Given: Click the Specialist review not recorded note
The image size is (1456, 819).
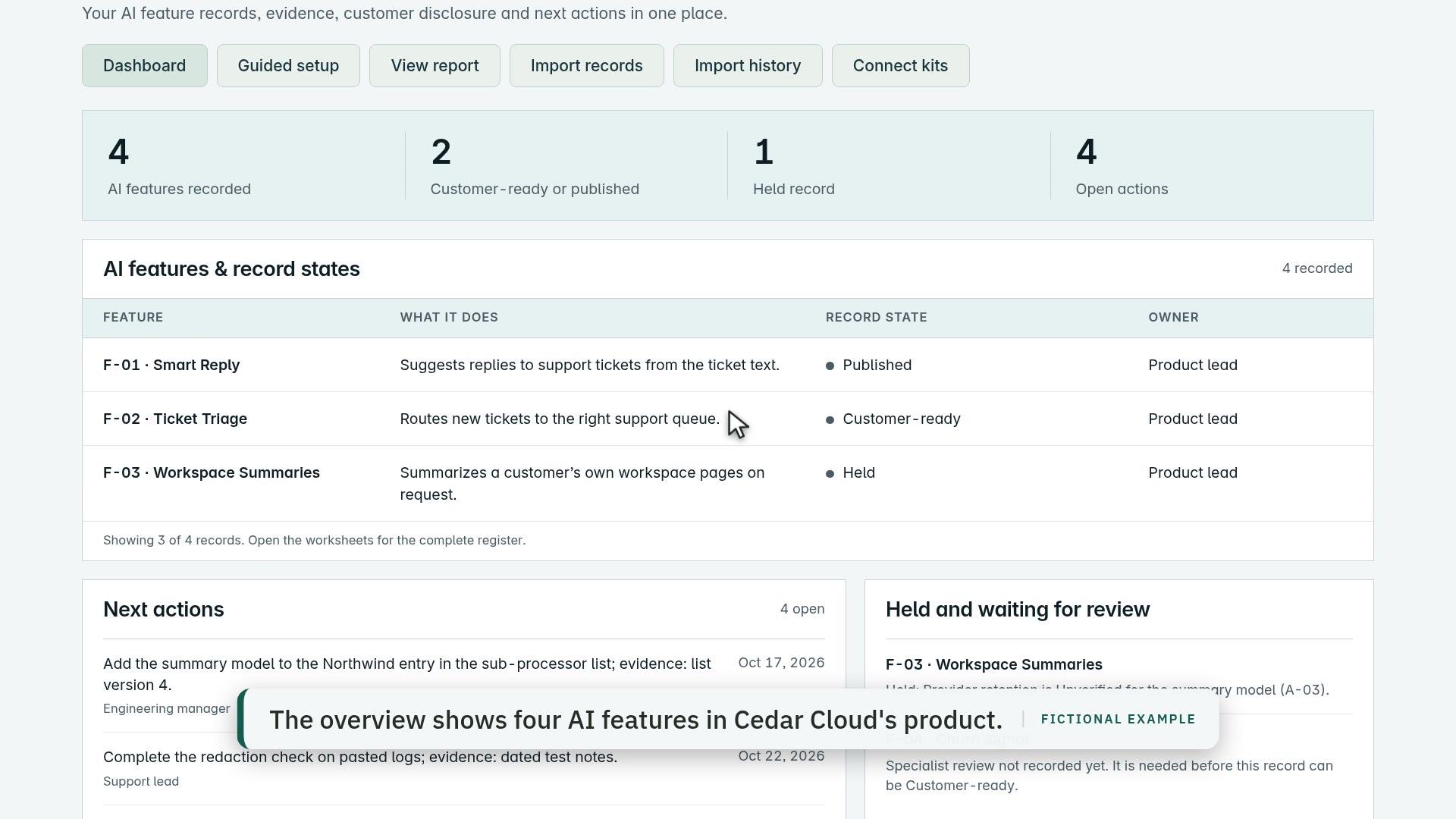Looking at the screenshot, I should pos(1109,776).
